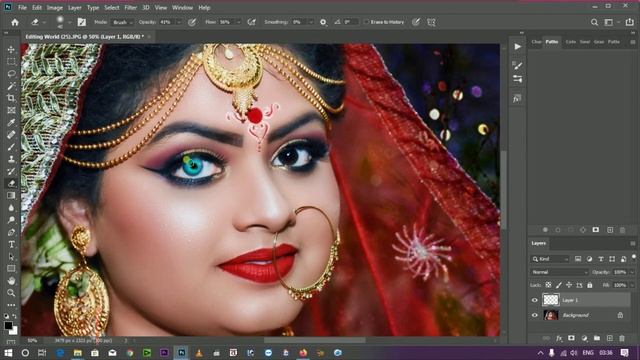Add a layer mask button
640x360 pixels.
(x=571, y=338)
